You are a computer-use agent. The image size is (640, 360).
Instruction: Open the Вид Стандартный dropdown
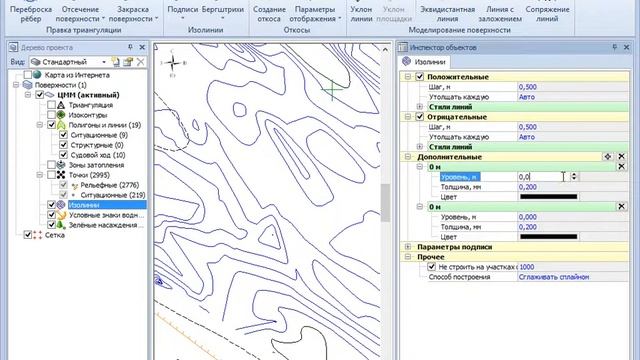pos(104,62)
